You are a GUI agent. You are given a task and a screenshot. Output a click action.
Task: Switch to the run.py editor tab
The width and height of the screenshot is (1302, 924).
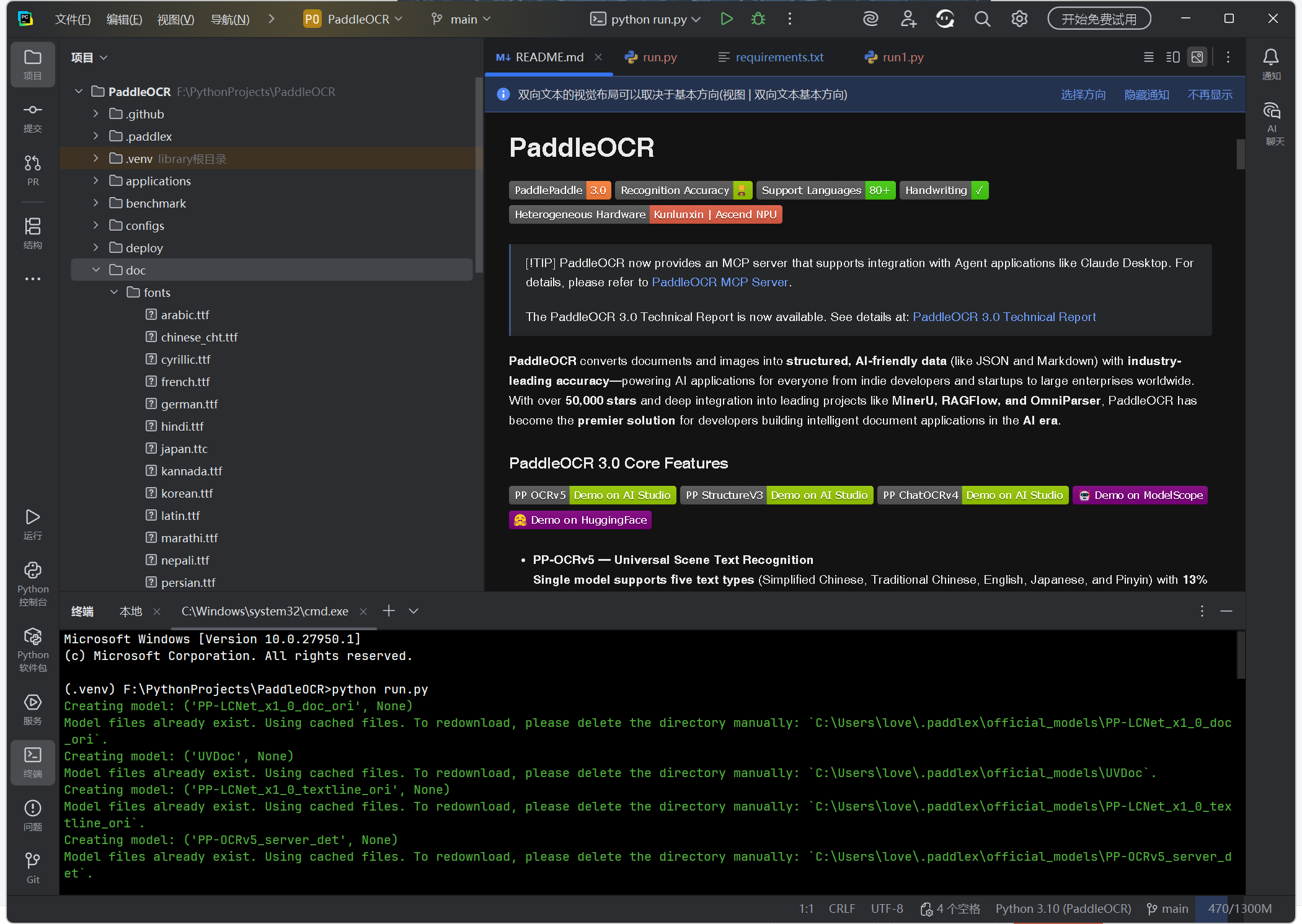click(x=651, y=57)
